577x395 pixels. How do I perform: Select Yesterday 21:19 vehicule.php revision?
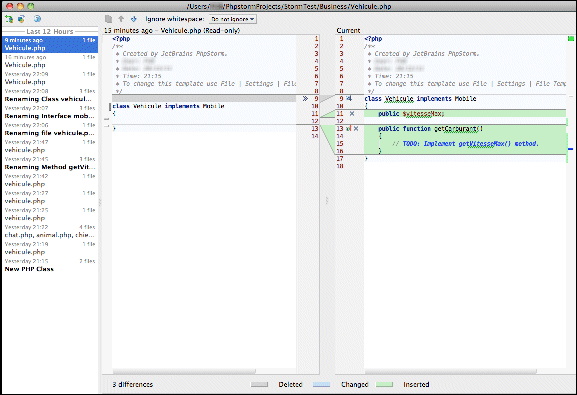50,248
